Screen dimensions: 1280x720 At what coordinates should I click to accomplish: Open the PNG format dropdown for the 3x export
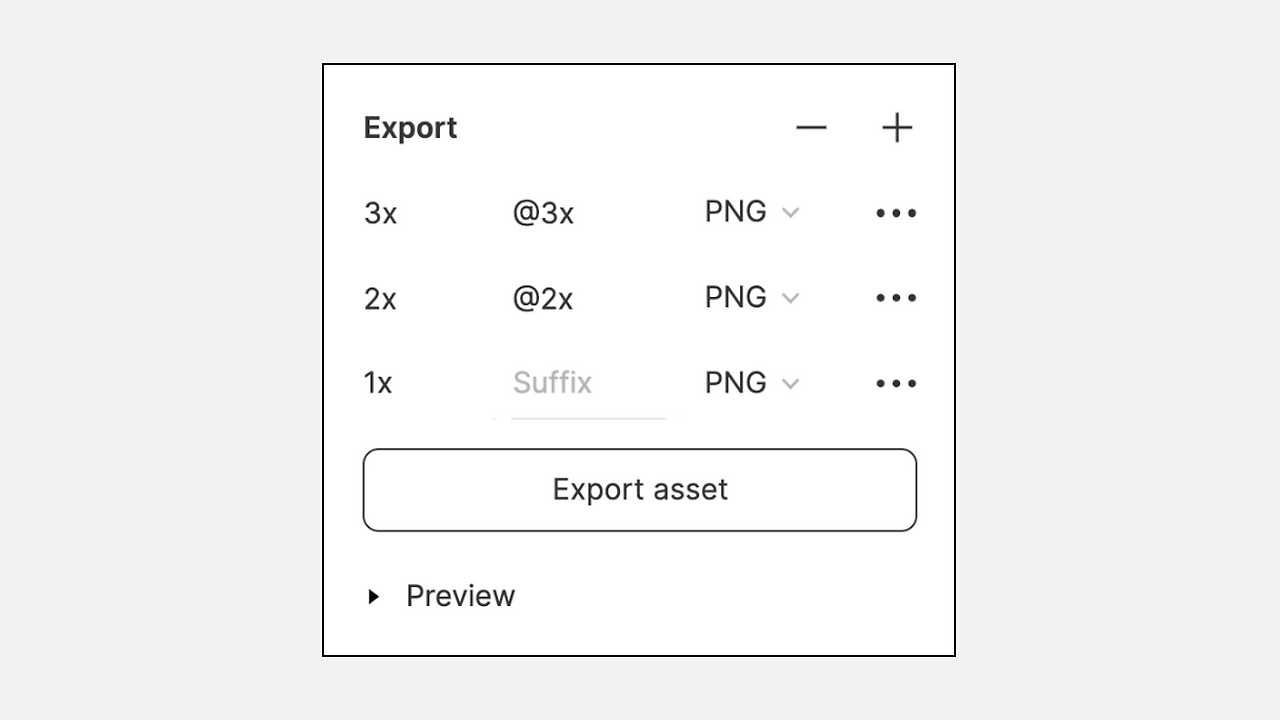pyautogui.click(x=752, y=212)
